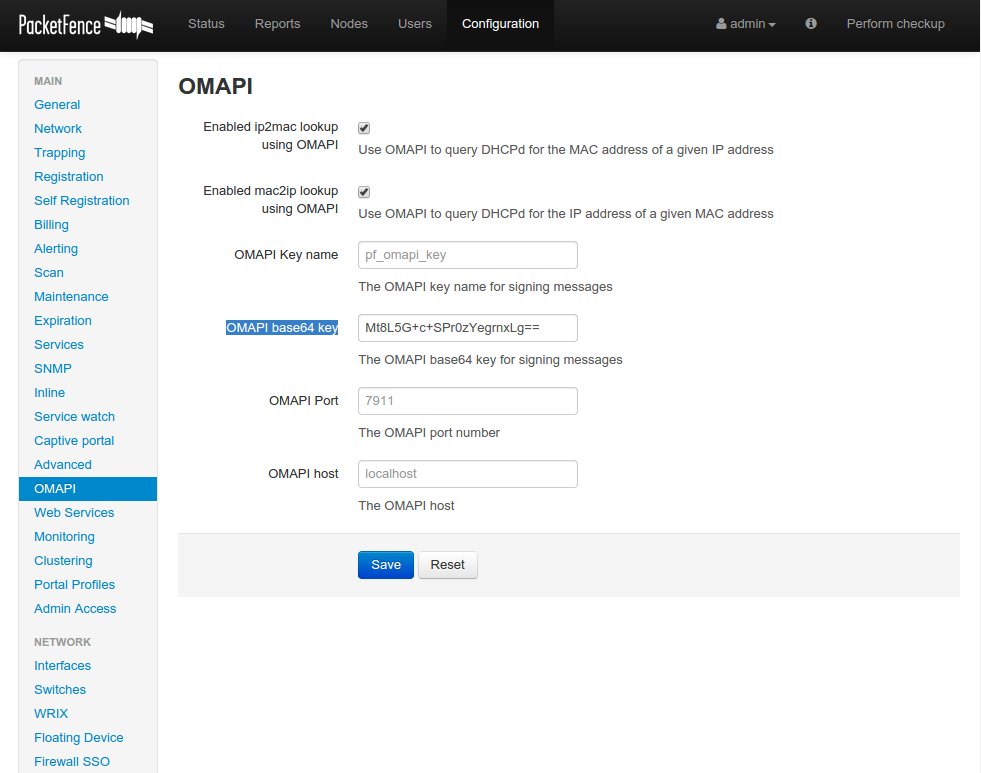Screen dimensions: 981x773
Task: Open the Users tab
Action: pyautogui.click(x=415, y=24)
